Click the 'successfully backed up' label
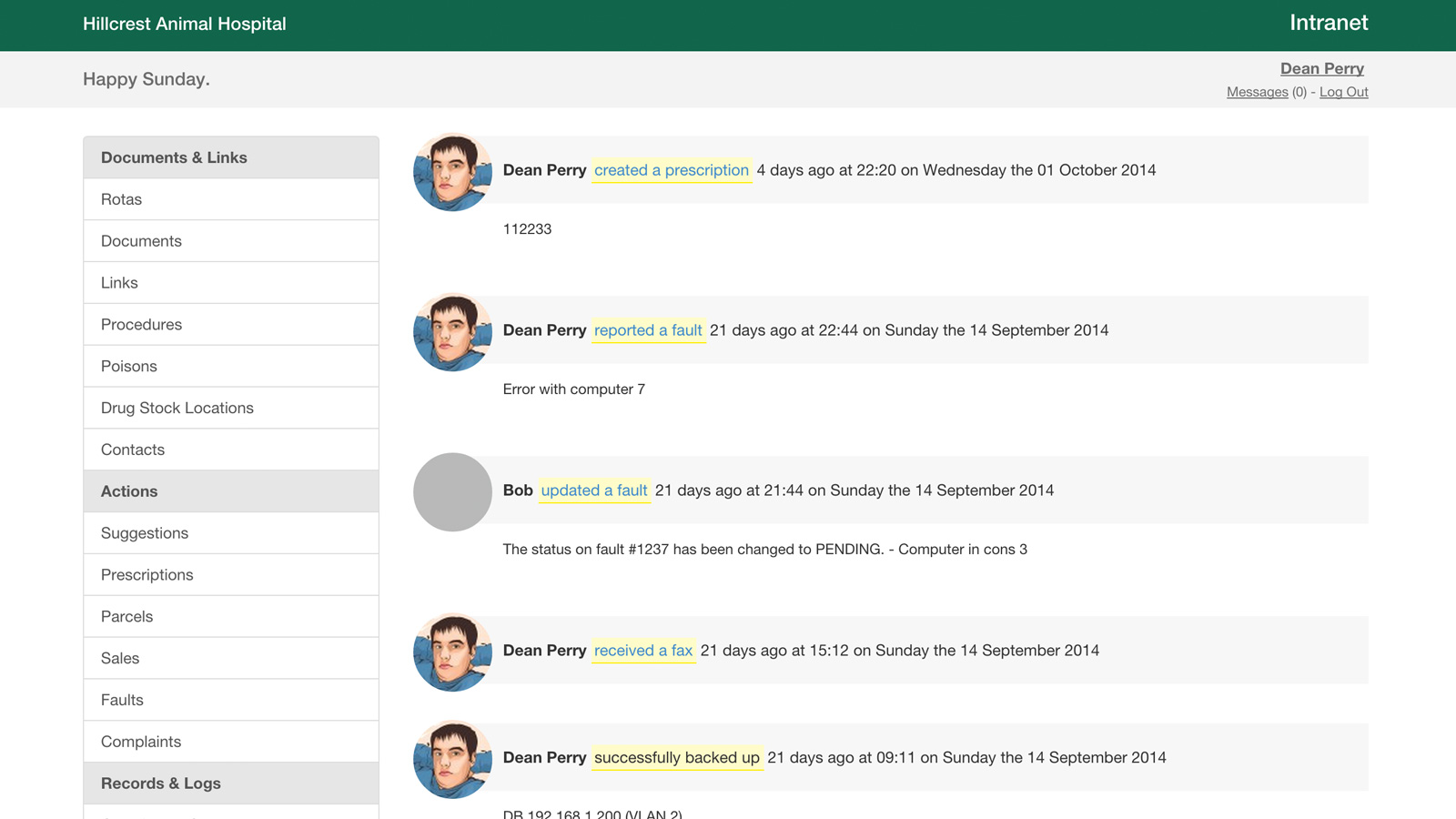 click(x=677, y=758)
